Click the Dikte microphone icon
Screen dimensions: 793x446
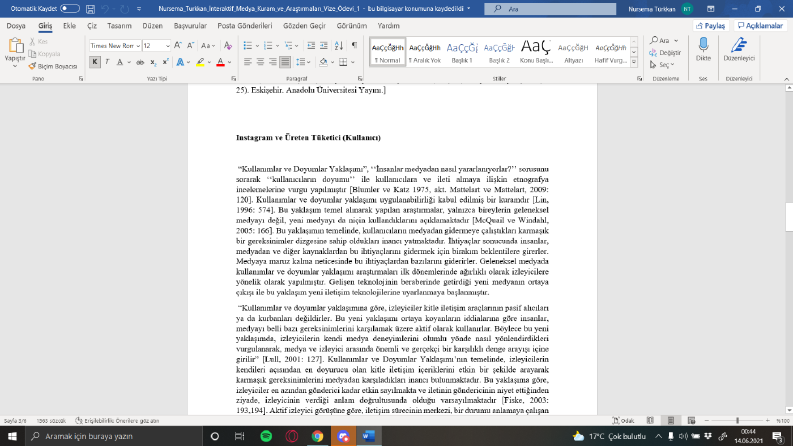pyautogui.click(x=703, y=46)
